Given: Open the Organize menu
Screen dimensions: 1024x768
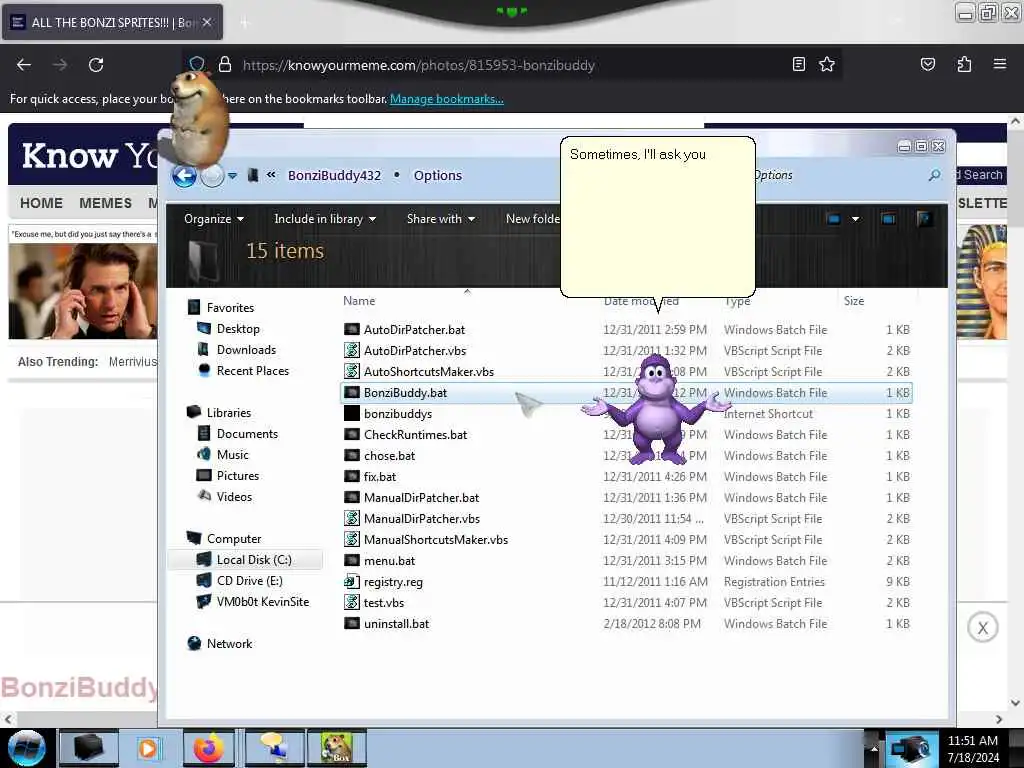Looking at the screenshot, I should click(x=214, y=219).
